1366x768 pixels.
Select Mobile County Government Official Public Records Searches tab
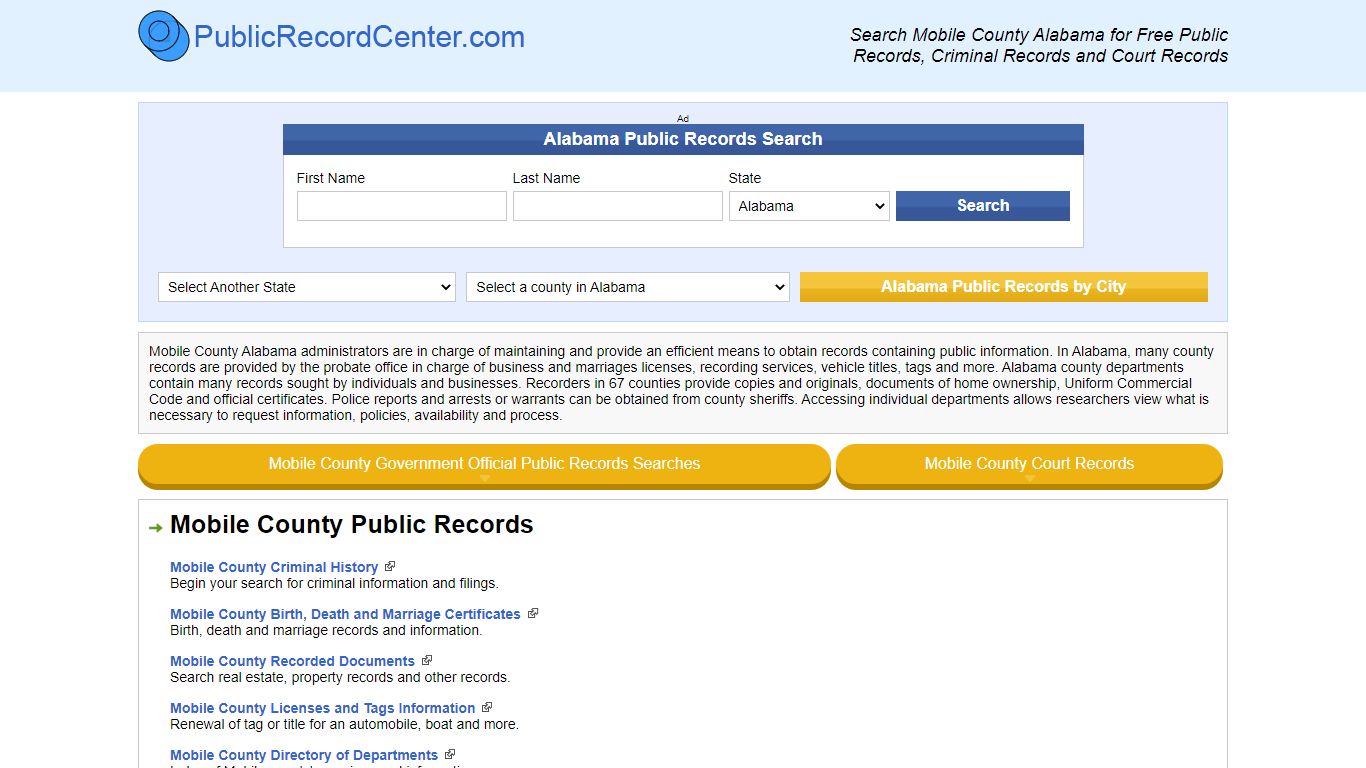point(484,465)
